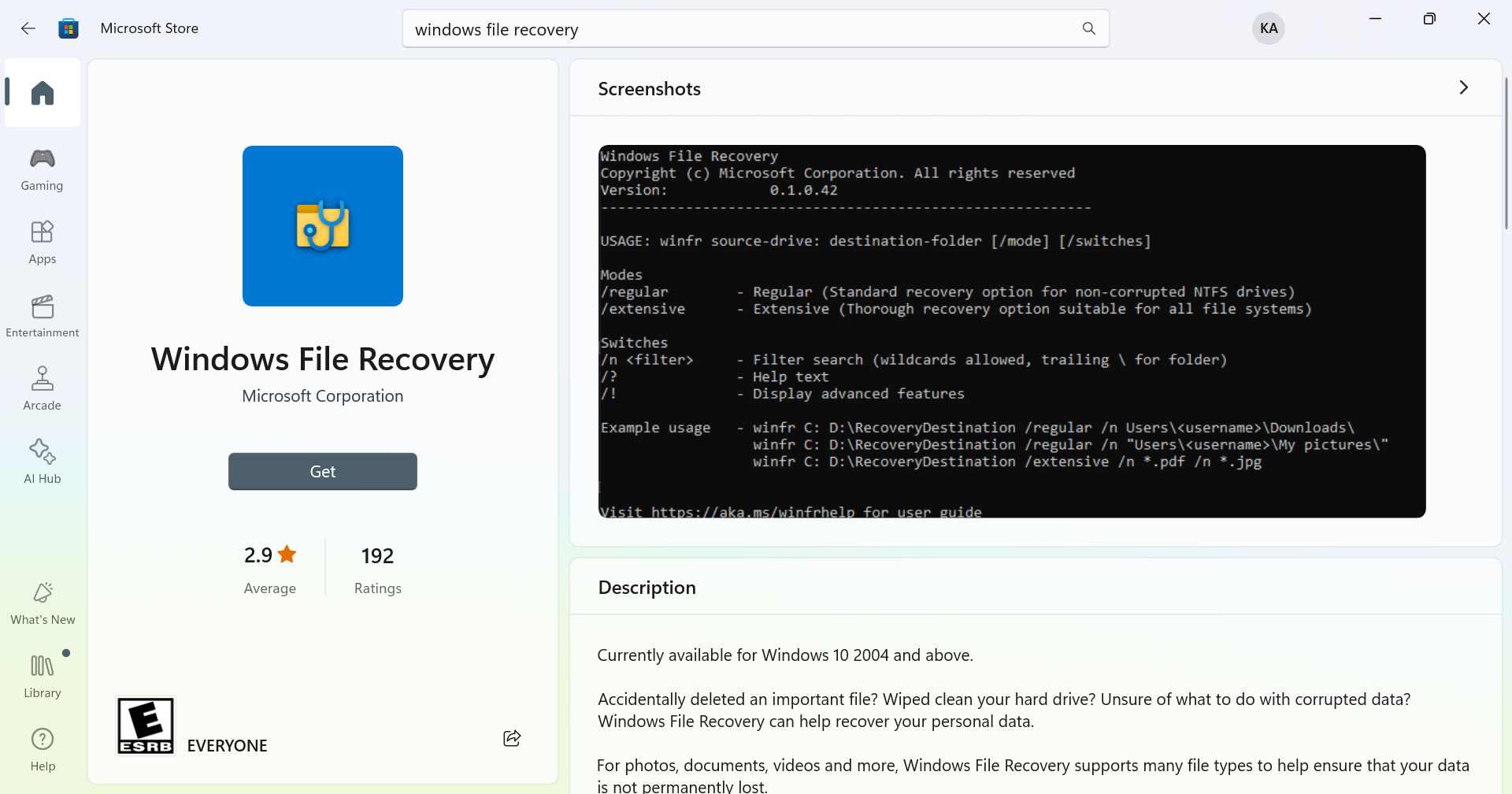This screenshot has width=1512, height=794.
Task: Click the search box text field
Action: click(x=740, y=29)
